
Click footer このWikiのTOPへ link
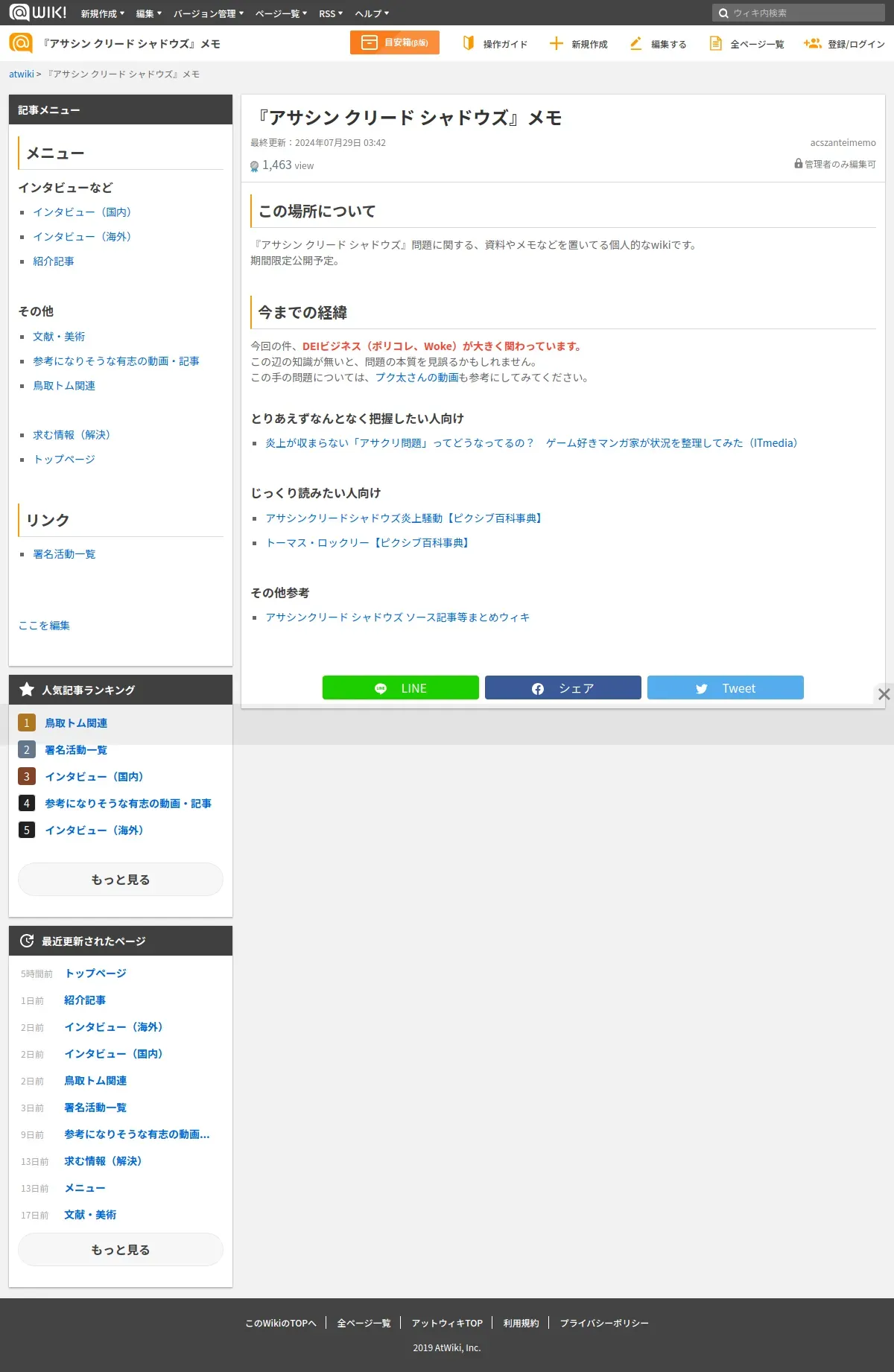[281, 1324]
